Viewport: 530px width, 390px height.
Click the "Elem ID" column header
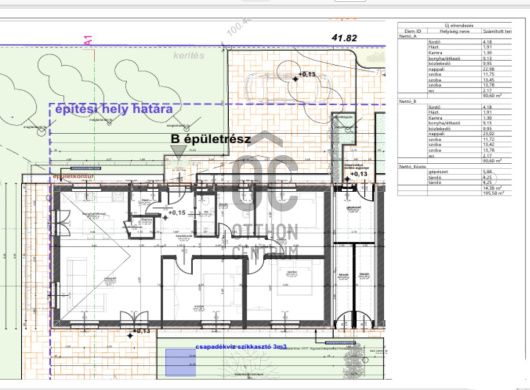(413, 31)
